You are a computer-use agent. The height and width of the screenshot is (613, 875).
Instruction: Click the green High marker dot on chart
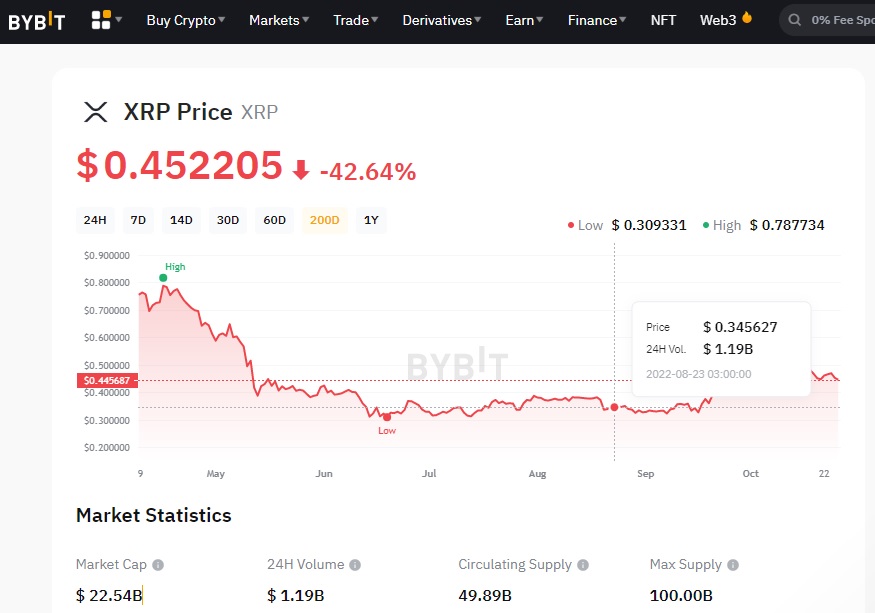coord(163,277)
